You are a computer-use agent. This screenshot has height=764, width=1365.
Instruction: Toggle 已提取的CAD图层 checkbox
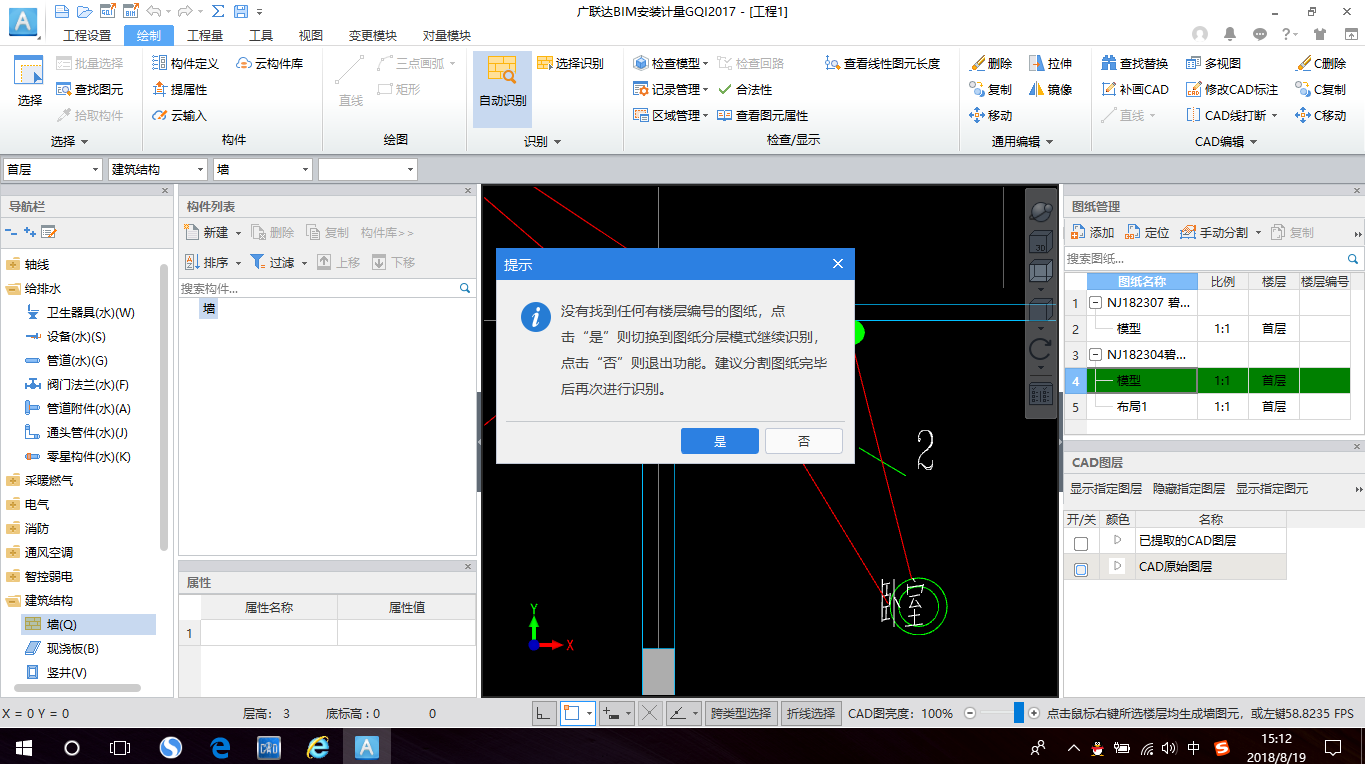click(1081, 544)
